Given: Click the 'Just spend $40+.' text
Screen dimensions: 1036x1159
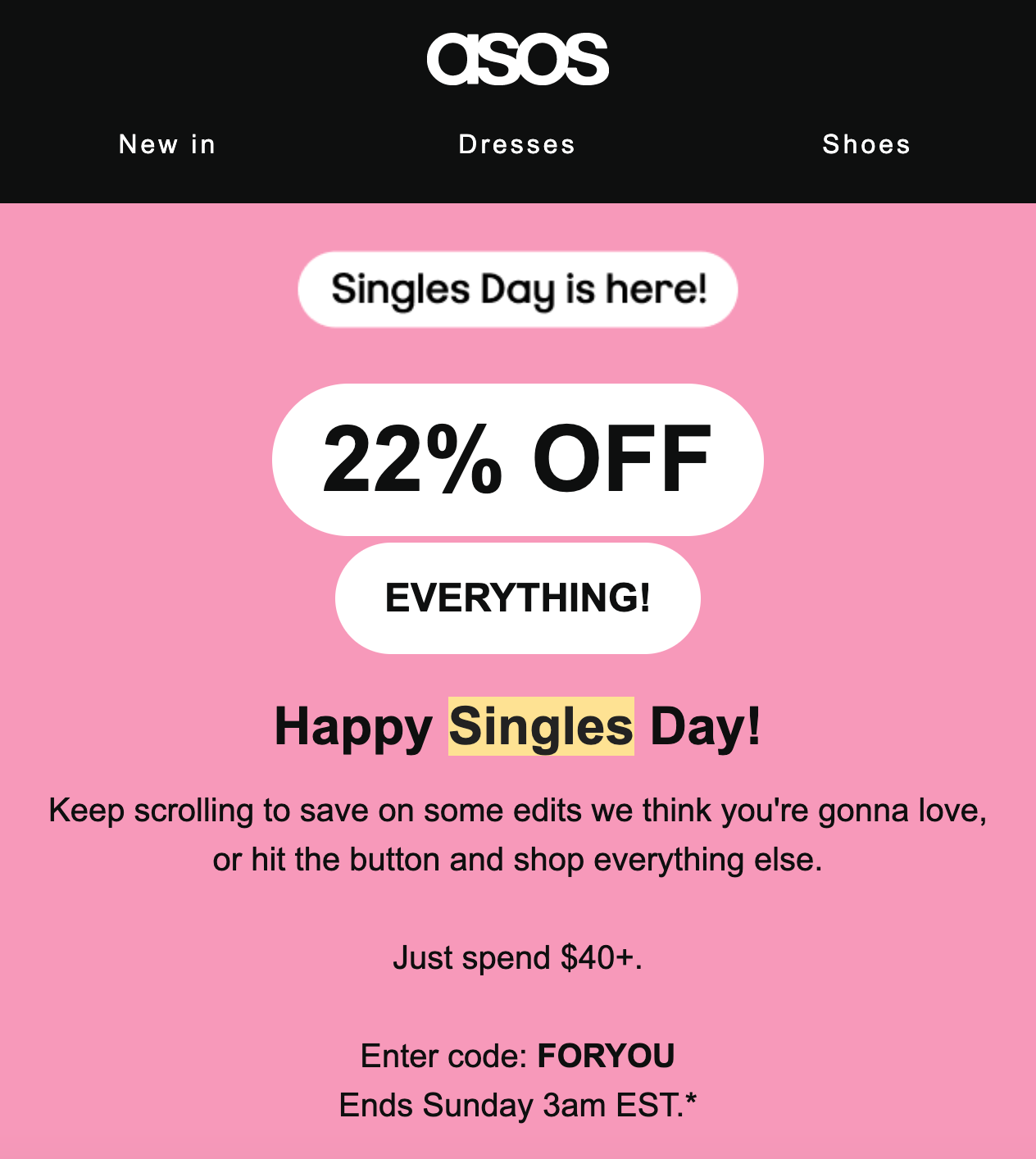Looking at the screenshot, I should coord(518,957).
